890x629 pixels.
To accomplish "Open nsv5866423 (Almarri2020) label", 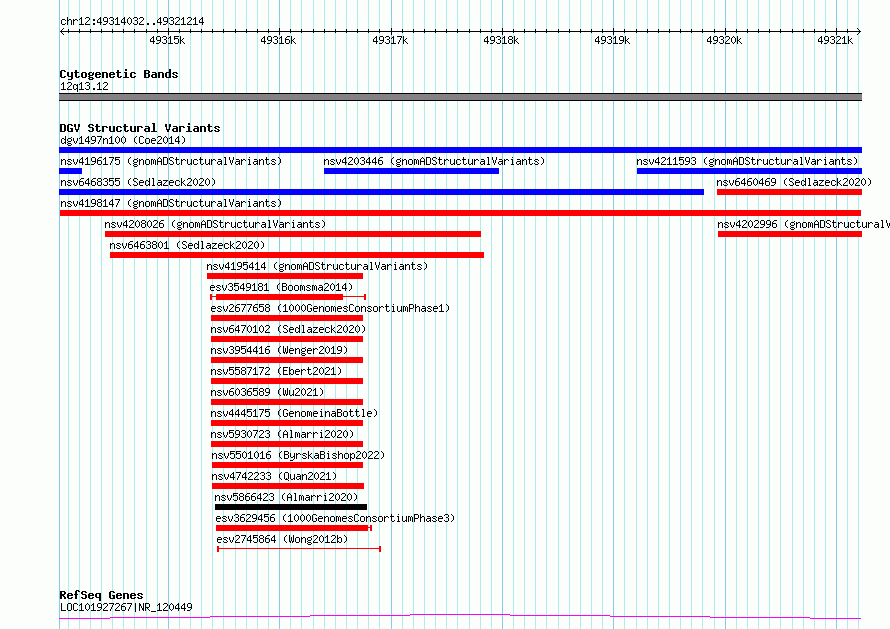I will point(286,497).
